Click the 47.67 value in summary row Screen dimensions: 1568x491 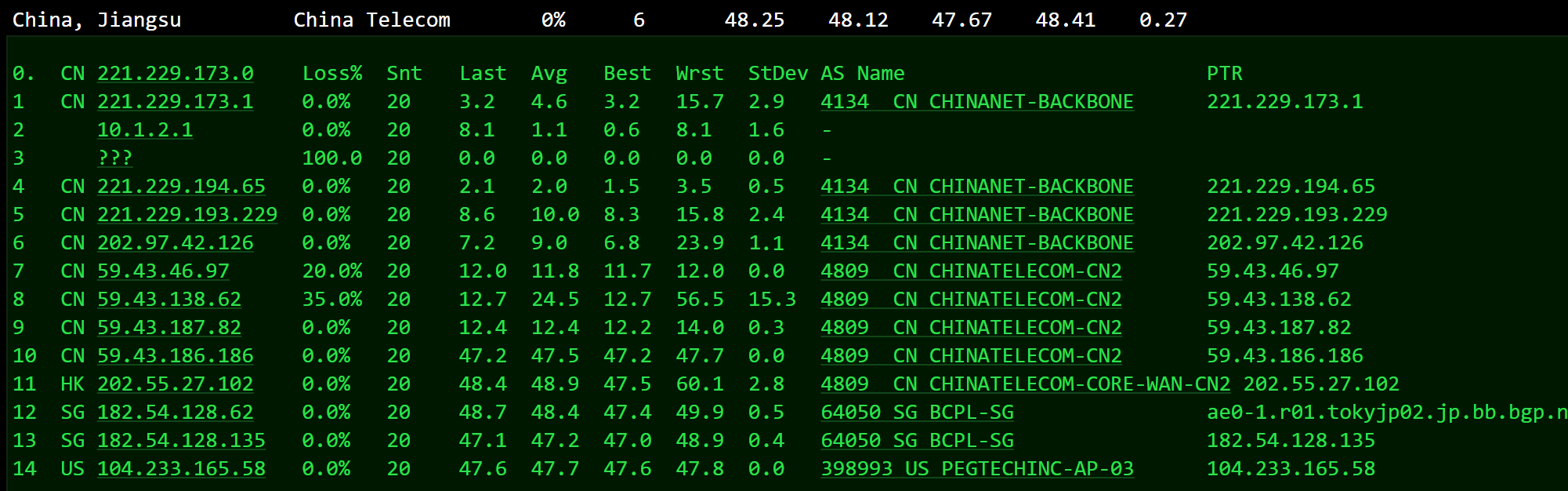[962, 20]
